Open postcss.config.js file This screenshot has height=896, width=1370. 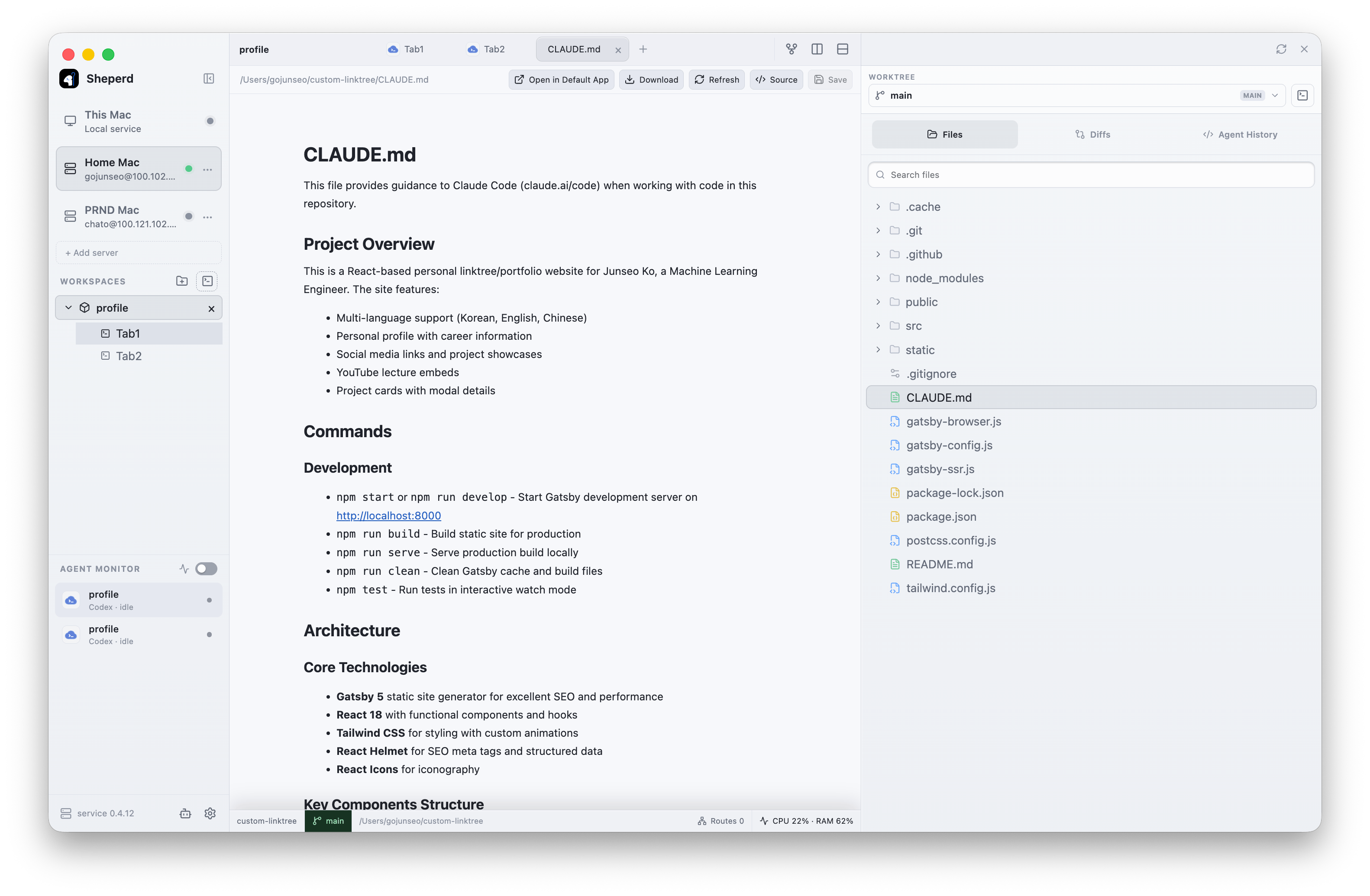[x=1091, y=540]
